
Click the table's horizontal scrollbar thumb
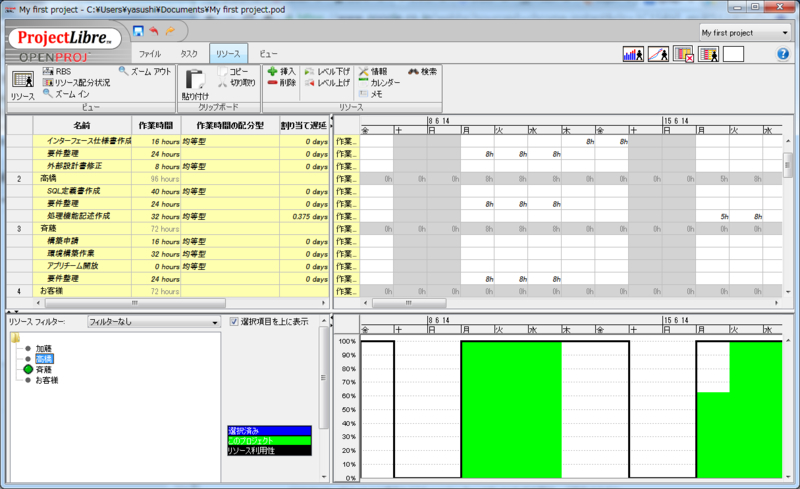tap(135, 303)
